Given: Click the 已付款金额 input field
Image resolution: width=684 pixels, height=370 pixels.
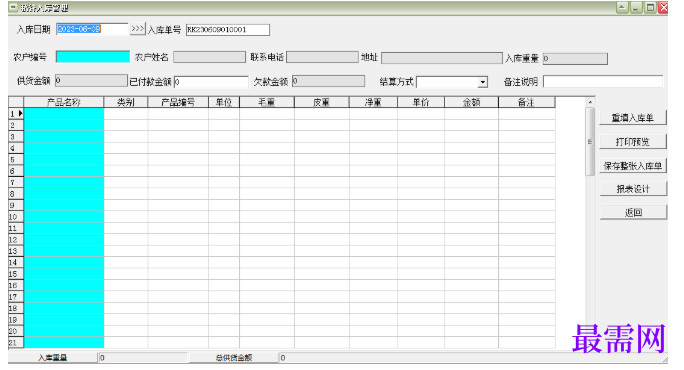Looking at the screenshot, I should click(211, 82).
